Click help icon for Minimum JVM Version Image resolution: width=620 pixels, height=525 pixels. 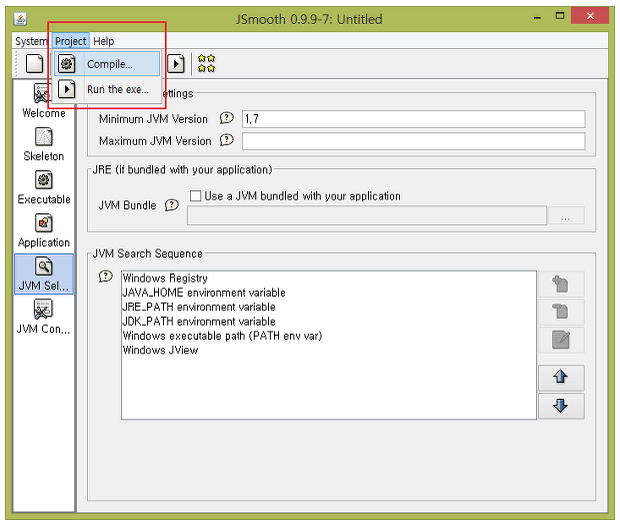pos(227,118)
